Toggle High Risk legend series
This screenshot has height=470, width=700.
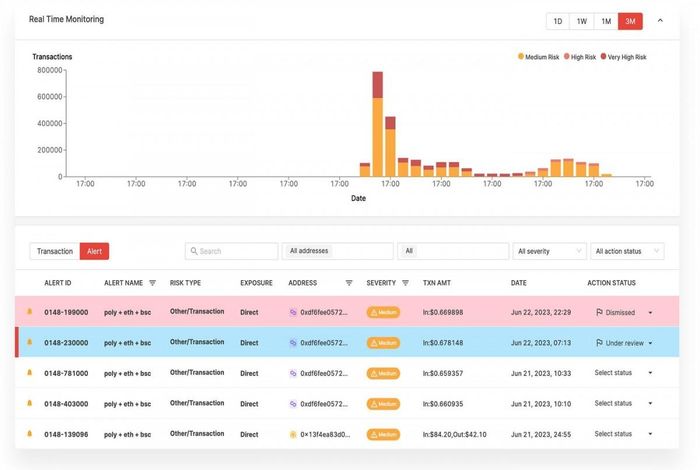[x=580, y=57]
